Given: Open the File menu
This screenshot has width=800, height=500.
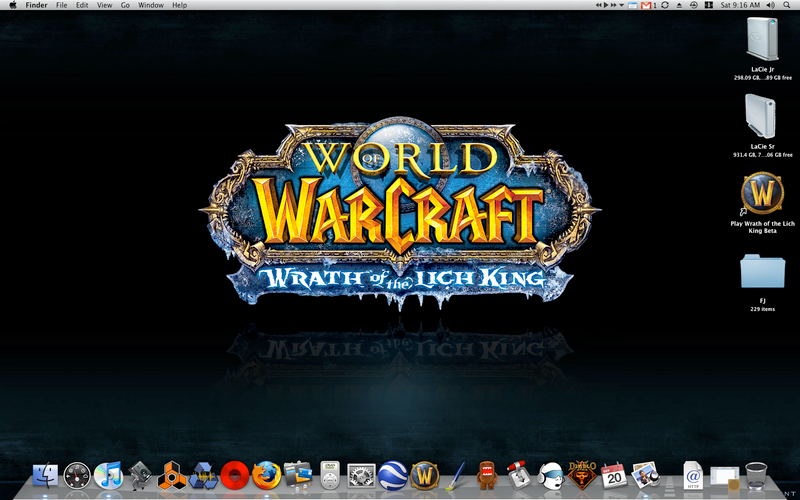Looking at the screenshot, I should click(62, 6).
